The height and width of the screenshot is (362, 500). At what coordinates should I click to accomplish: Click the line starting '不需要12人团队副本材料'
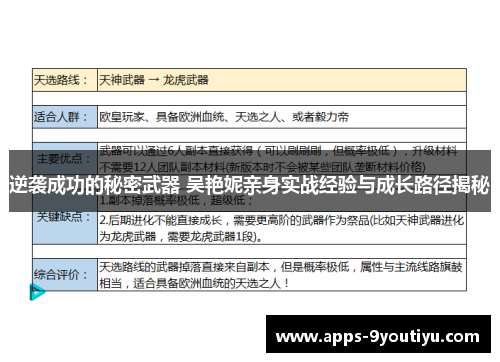coord(262,167)
